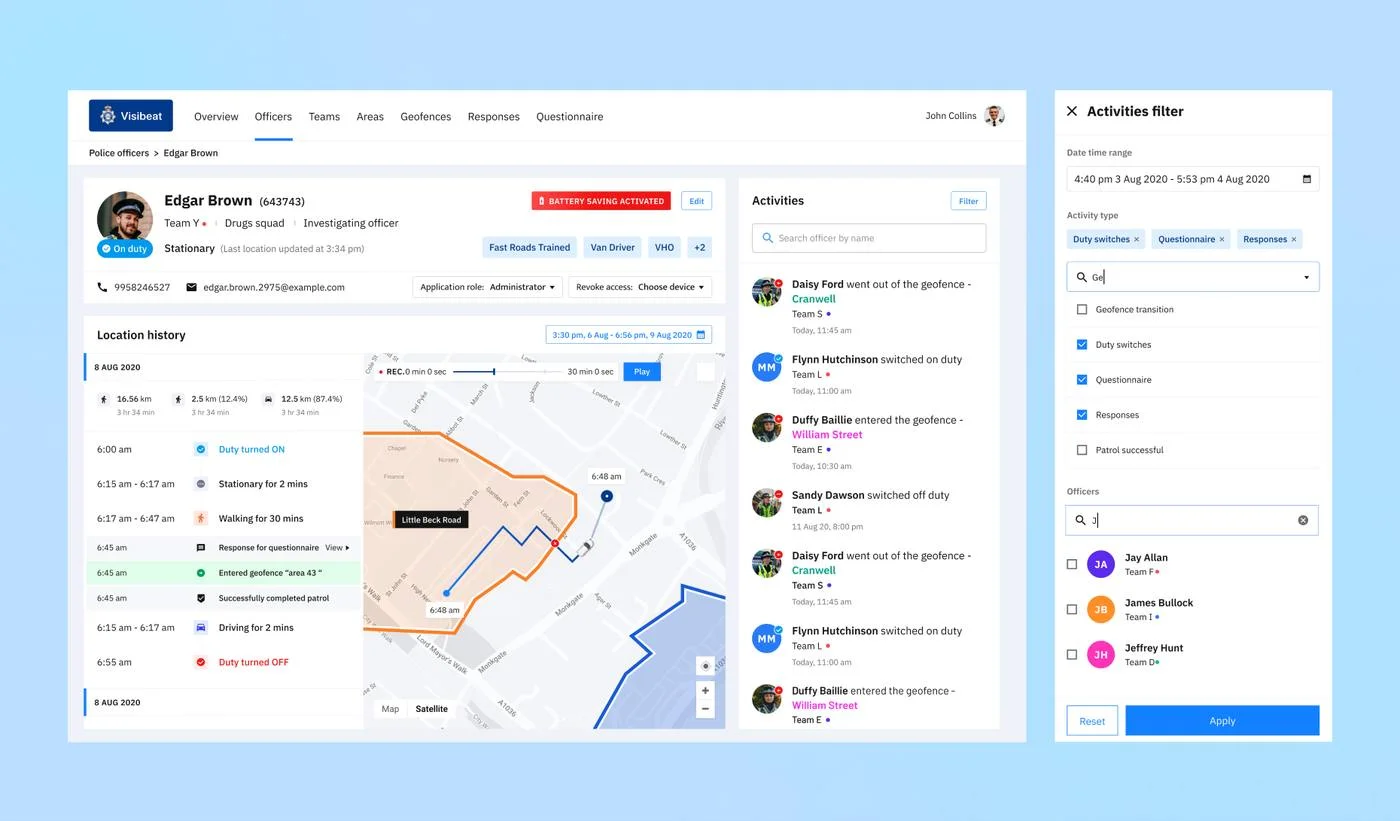Click the Driving for 2 mins car icon
The image size is (1400, 821).
[x=201, y=628]
